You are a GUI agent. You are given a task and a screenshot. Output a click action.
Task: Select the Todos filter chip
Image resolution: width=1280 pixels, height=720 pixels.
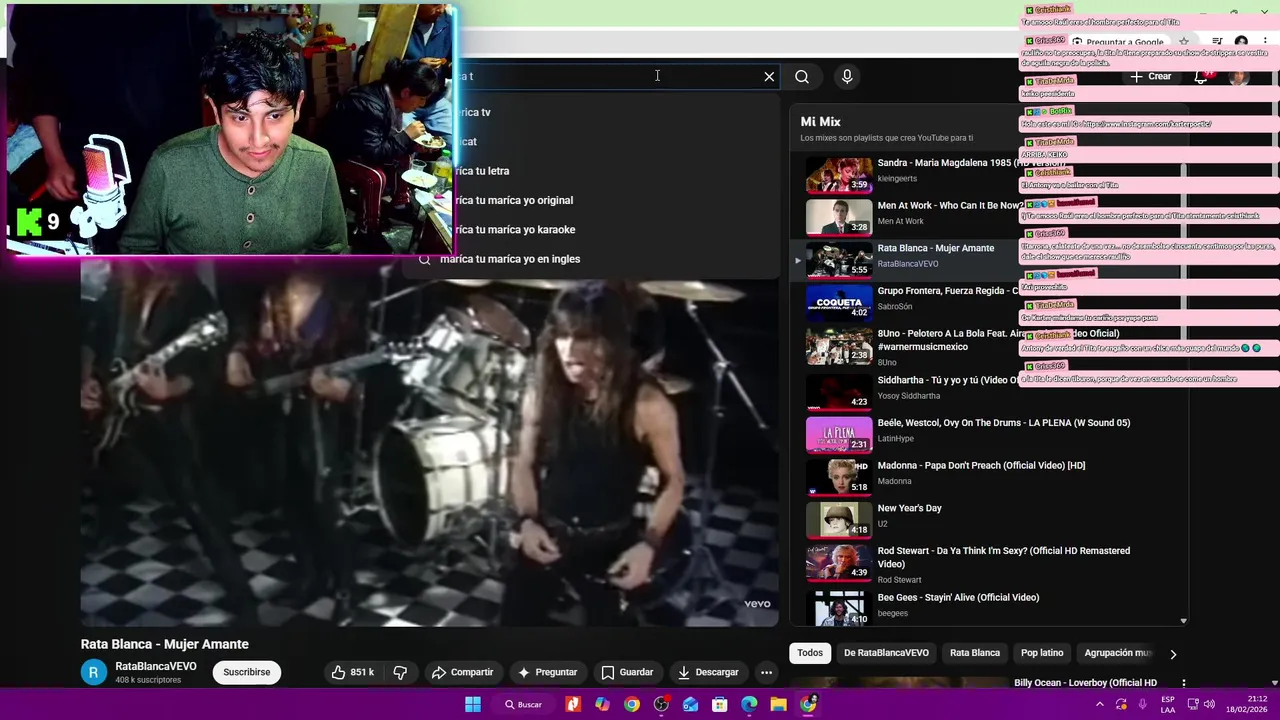tap(810, 653)
